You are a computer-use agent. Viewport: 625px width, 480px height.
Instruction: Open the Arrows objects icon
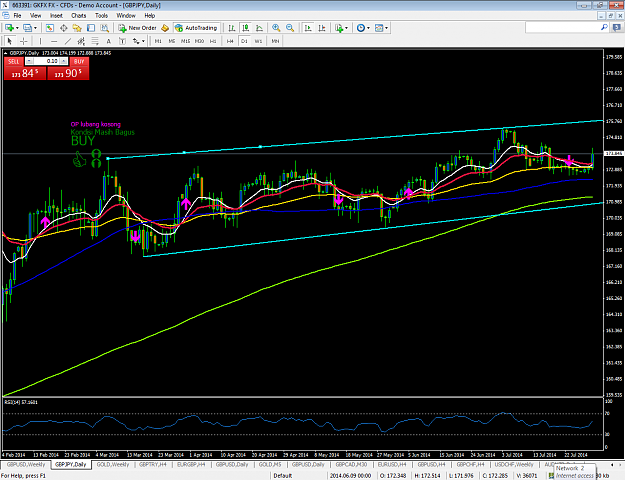(136, 41)
